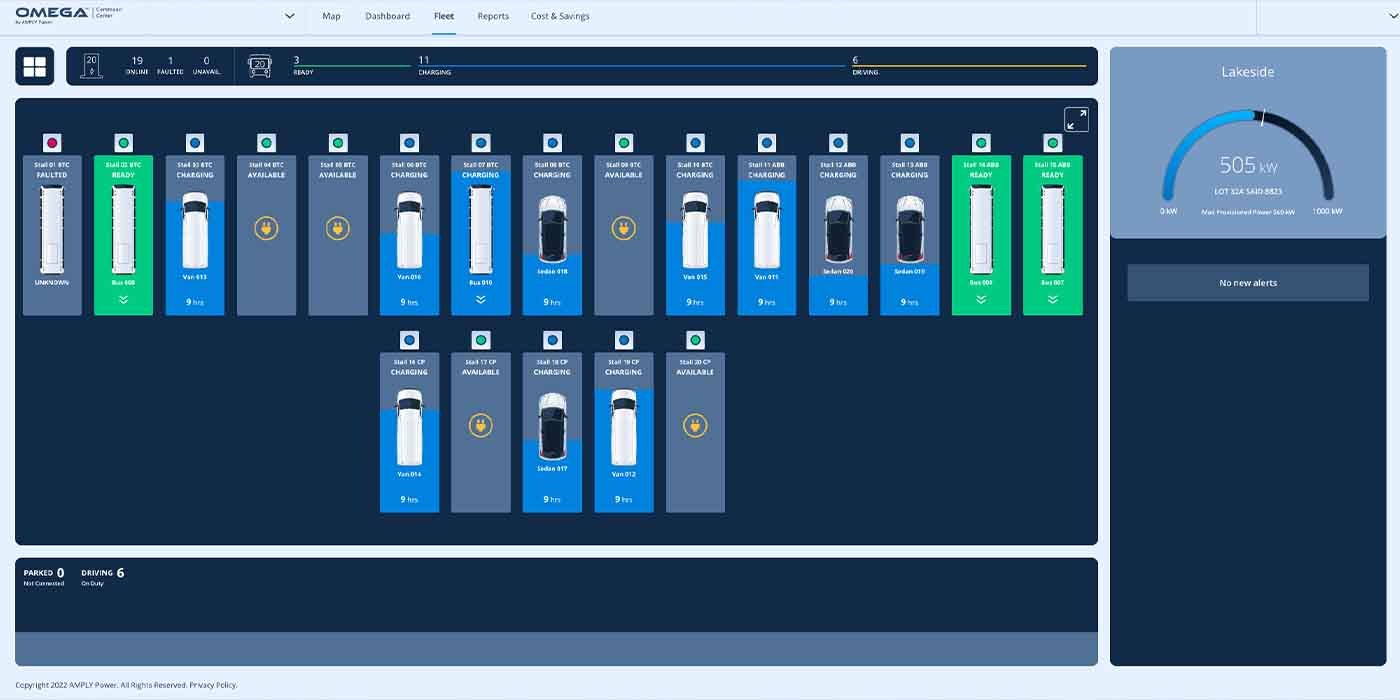Click the plug icon in Stall 04

click(x=266, y=229)
